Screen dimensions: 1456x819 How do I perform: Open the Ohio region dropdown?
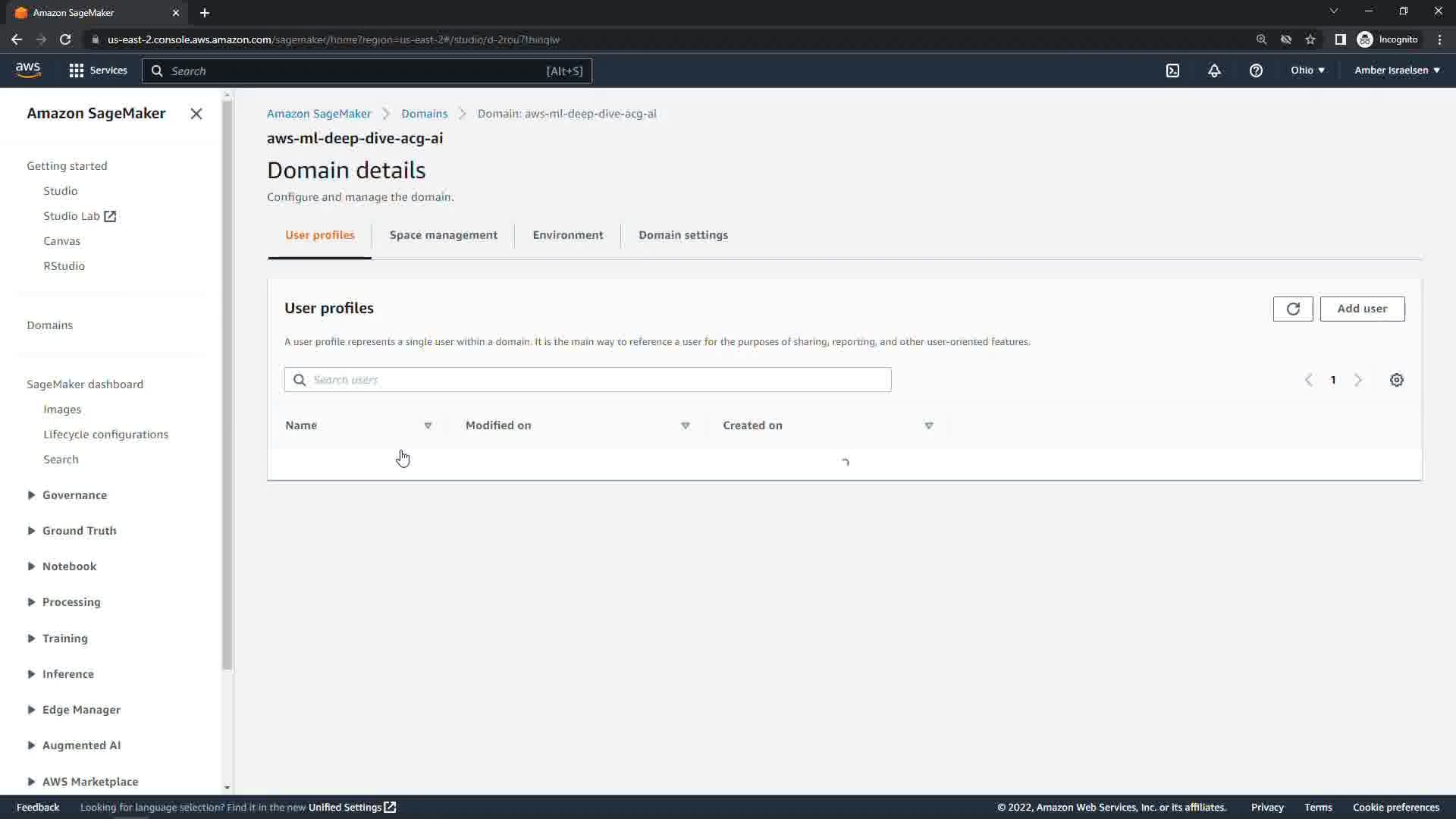coord(1307,71)
